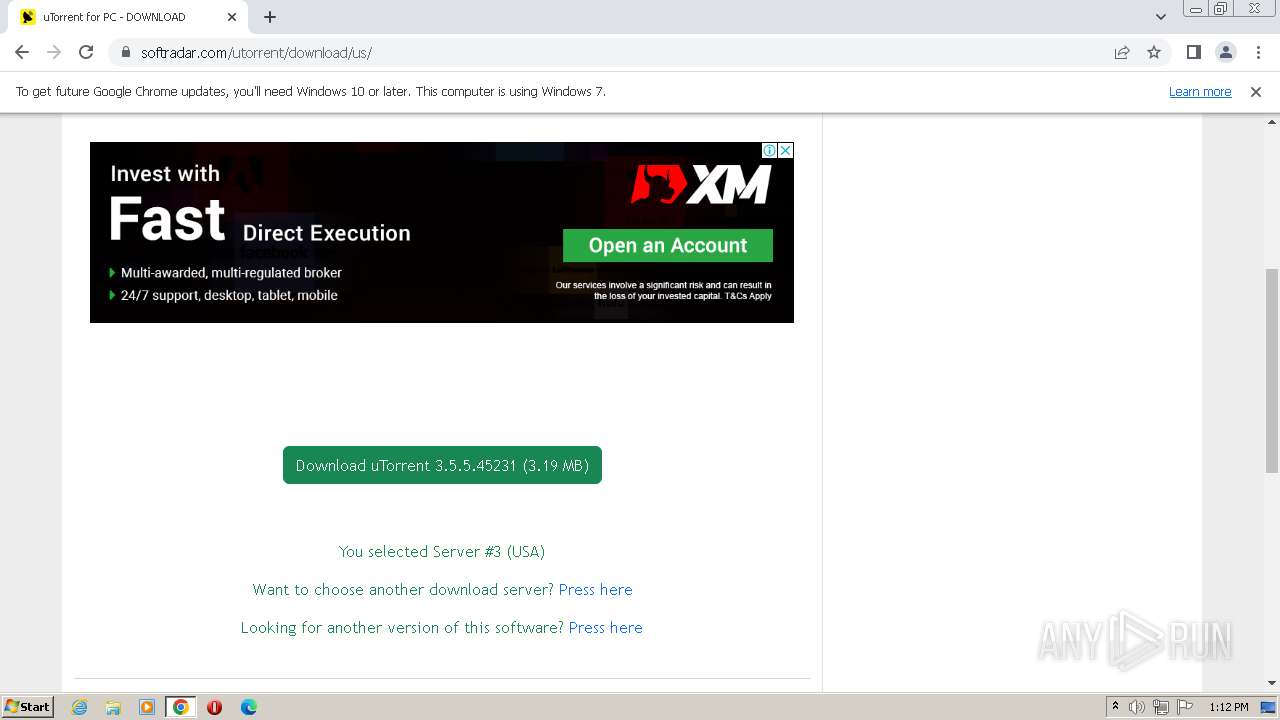This screenshot has width=1280, height=720.
Task: Select the uTorrent for PC - DOWNLOAD tab
Action: point(128,17)
